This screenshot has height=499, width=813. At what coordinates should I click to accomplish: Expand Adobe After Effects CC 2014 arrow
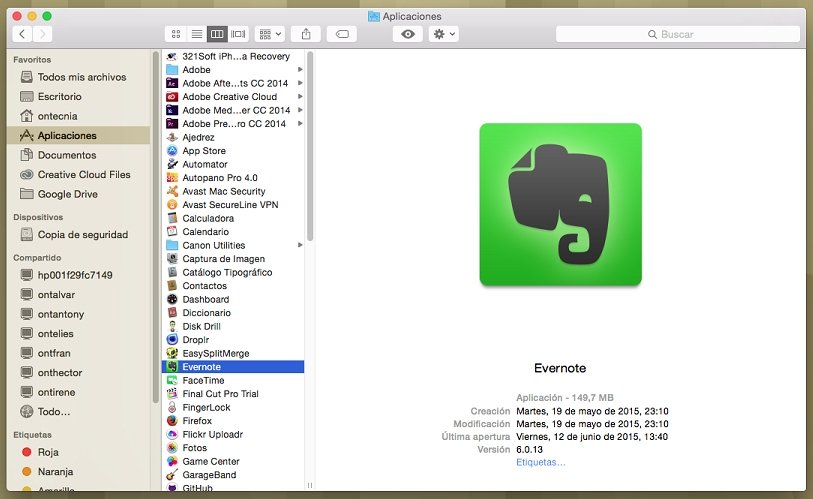300,83
